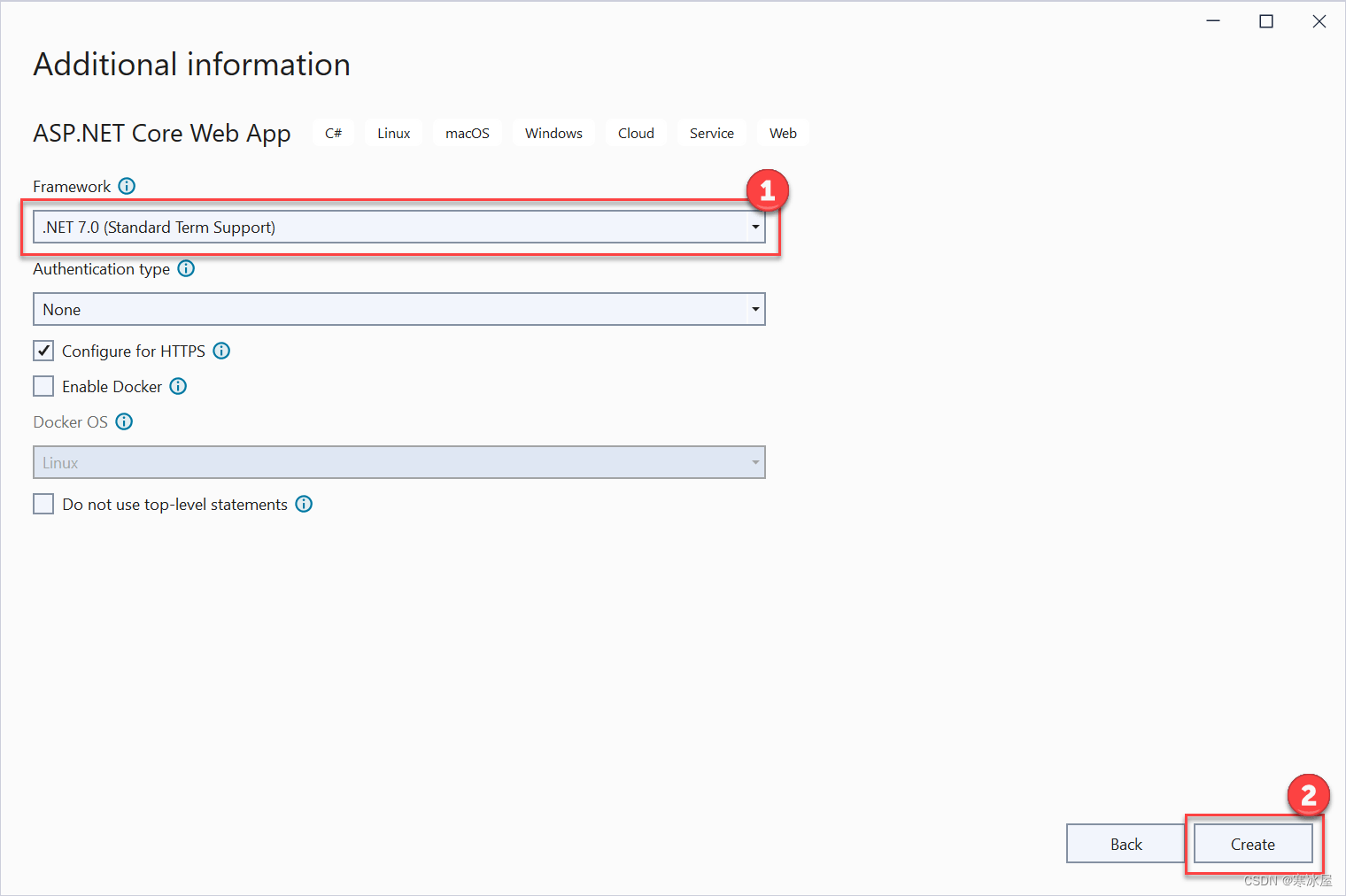Click the info icon beside Configure for HTTPS

(221, 351)
